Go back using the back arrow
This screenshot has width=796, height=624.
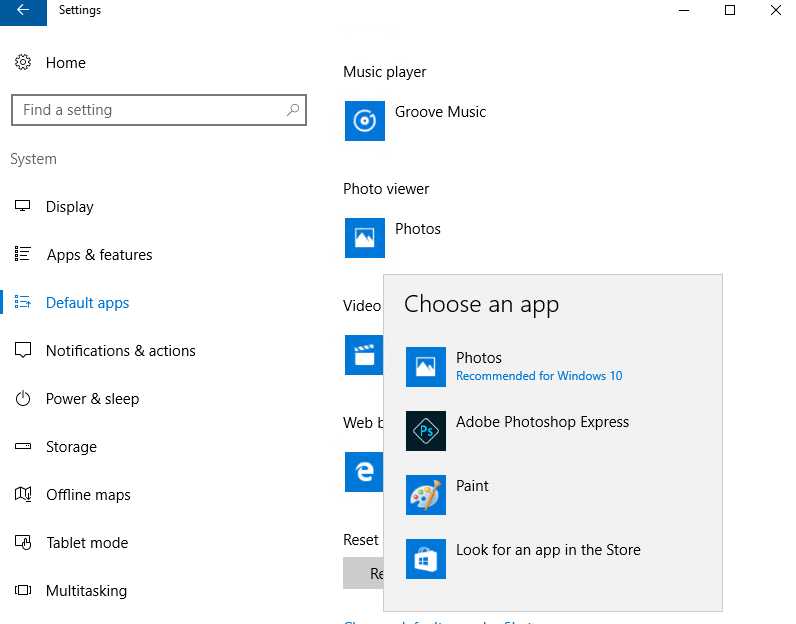tap(22, 11)
